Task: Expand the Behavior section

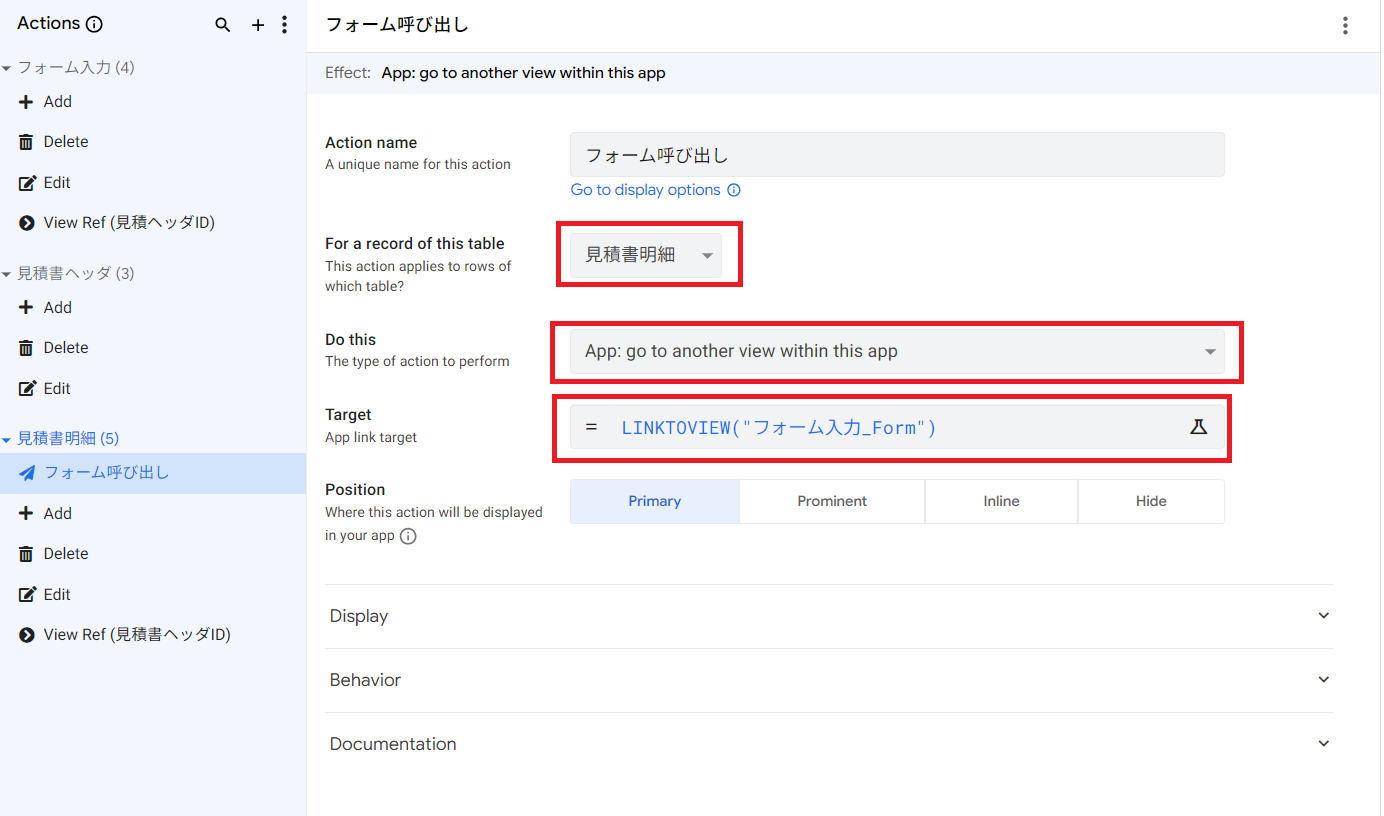Action: (x=829, y=680)
